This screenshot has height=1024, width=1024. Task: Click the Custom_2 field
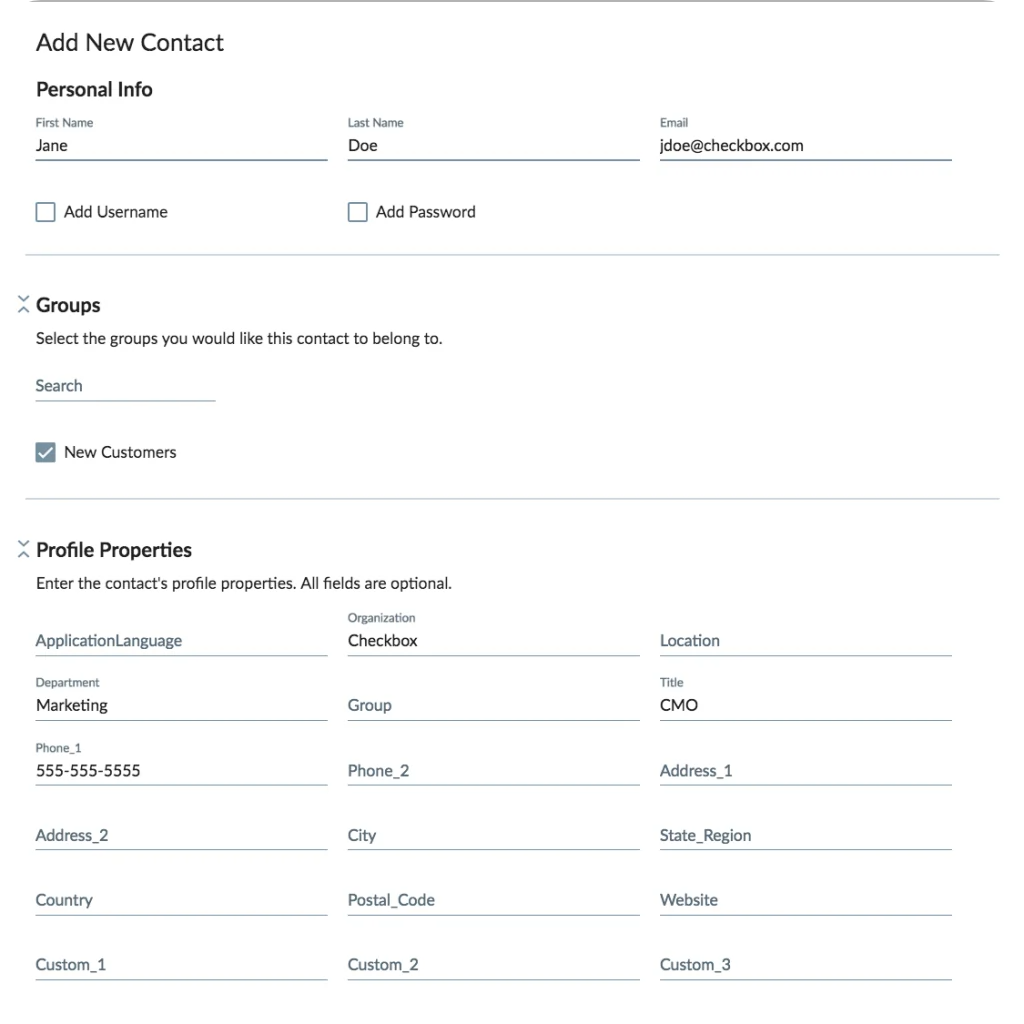point(493,965)
